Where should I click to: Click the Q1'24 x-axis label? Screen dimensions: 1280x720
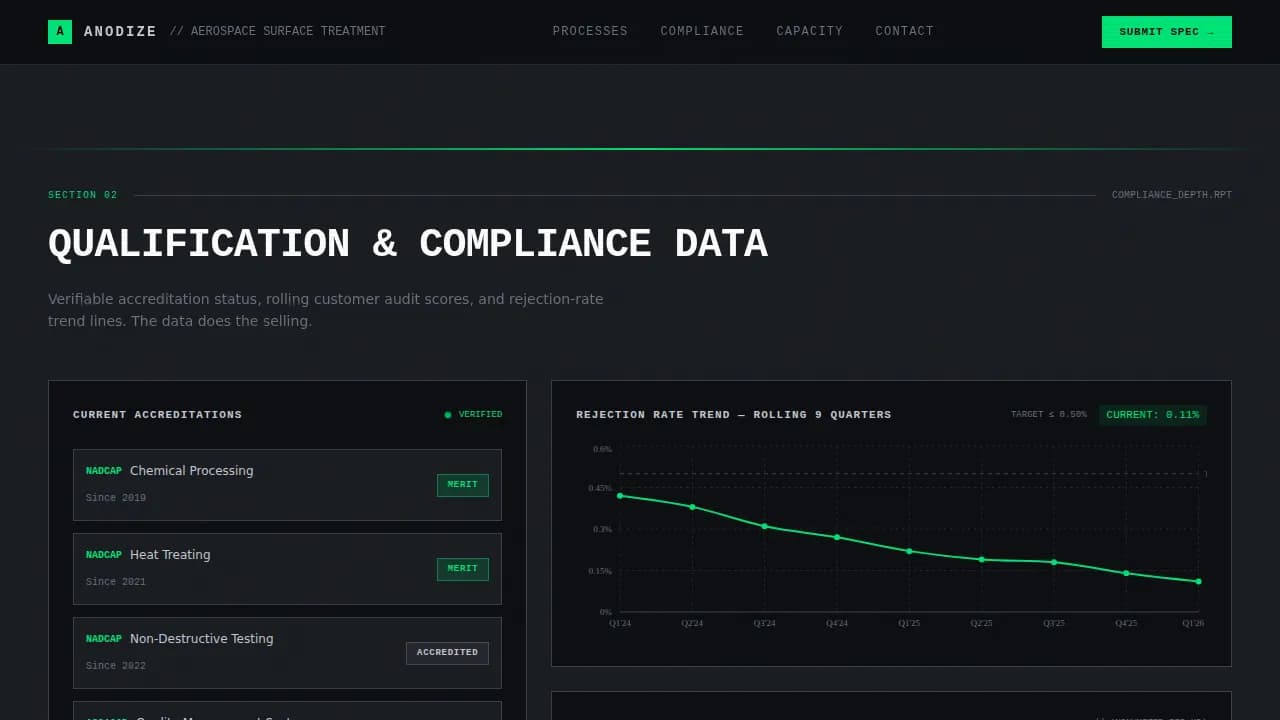(x=620, y=623)
